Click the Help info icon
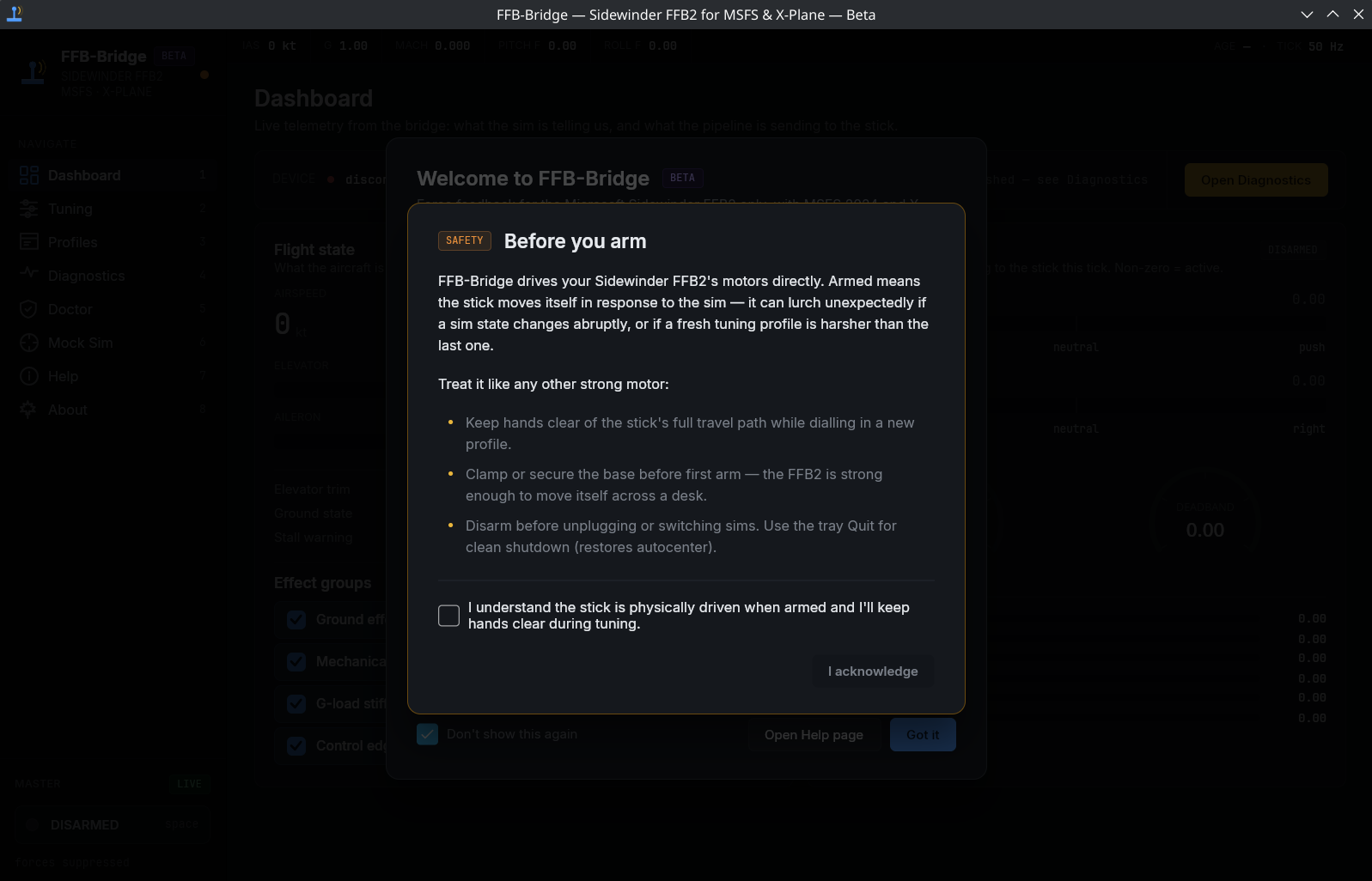The height and width of the screenshot is (881, 1372). 29,376
